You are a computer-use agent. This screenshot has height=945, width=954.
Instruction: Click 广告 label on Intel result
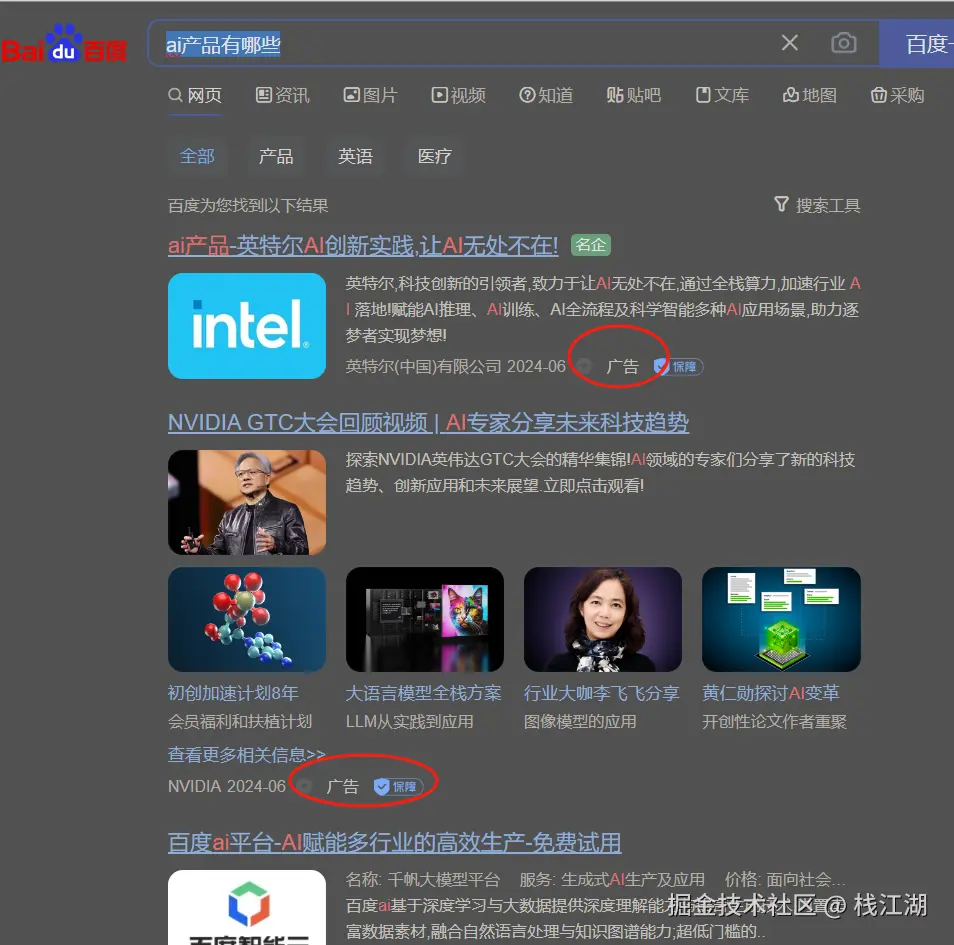click(622, 366)
